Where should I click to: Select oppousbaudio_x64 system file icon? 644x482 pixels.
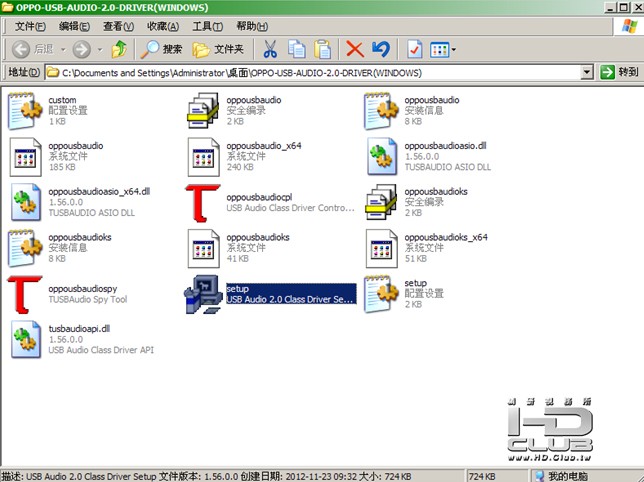coord(203,157)
